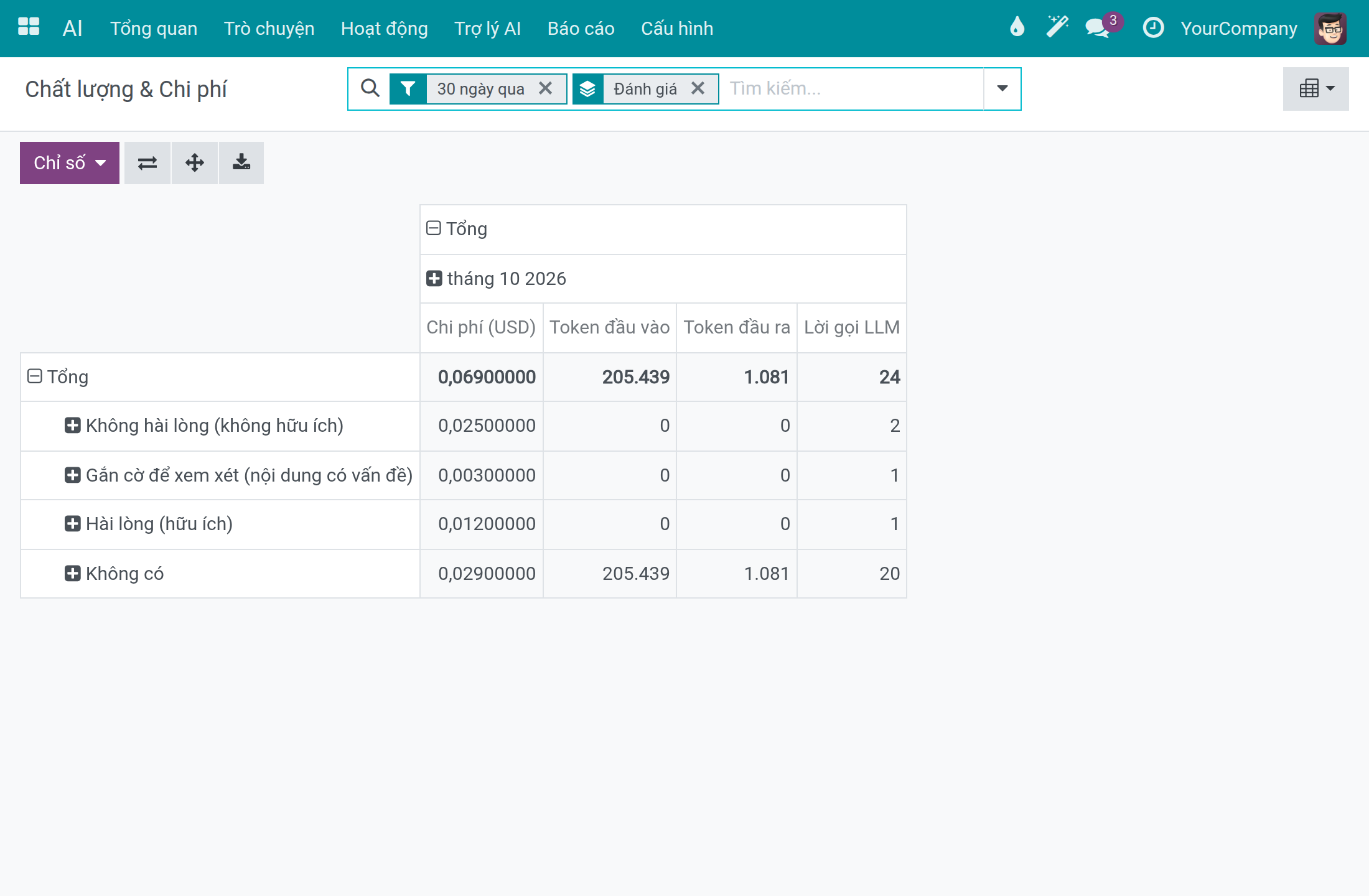Flip axis with the swap arrows icon

tap(147, 163)
